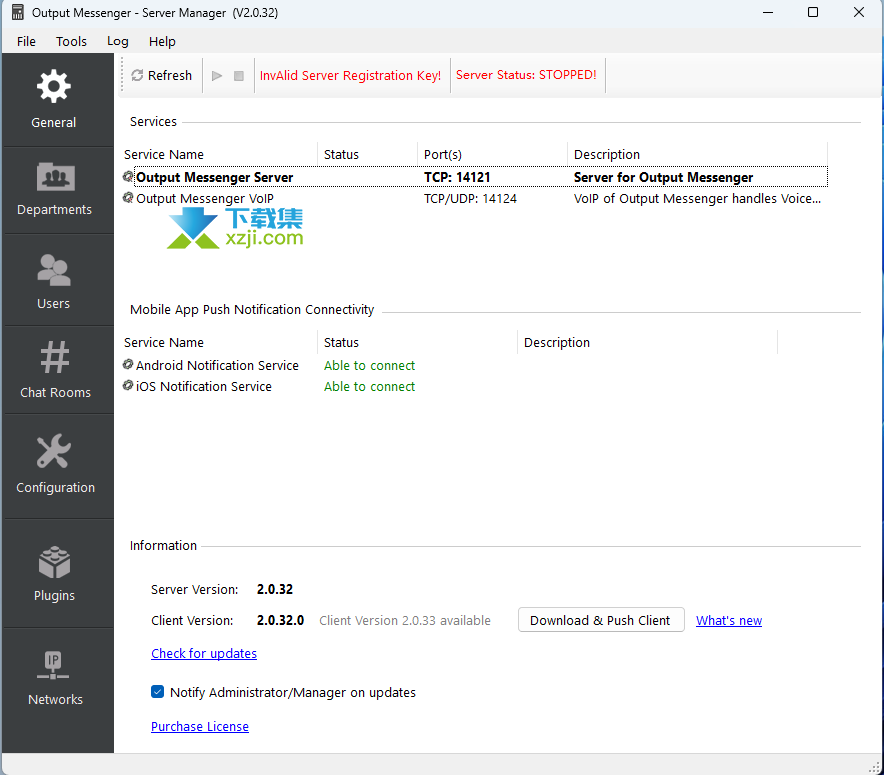Click Android service's Able to connect status

(x=369, y=365)
